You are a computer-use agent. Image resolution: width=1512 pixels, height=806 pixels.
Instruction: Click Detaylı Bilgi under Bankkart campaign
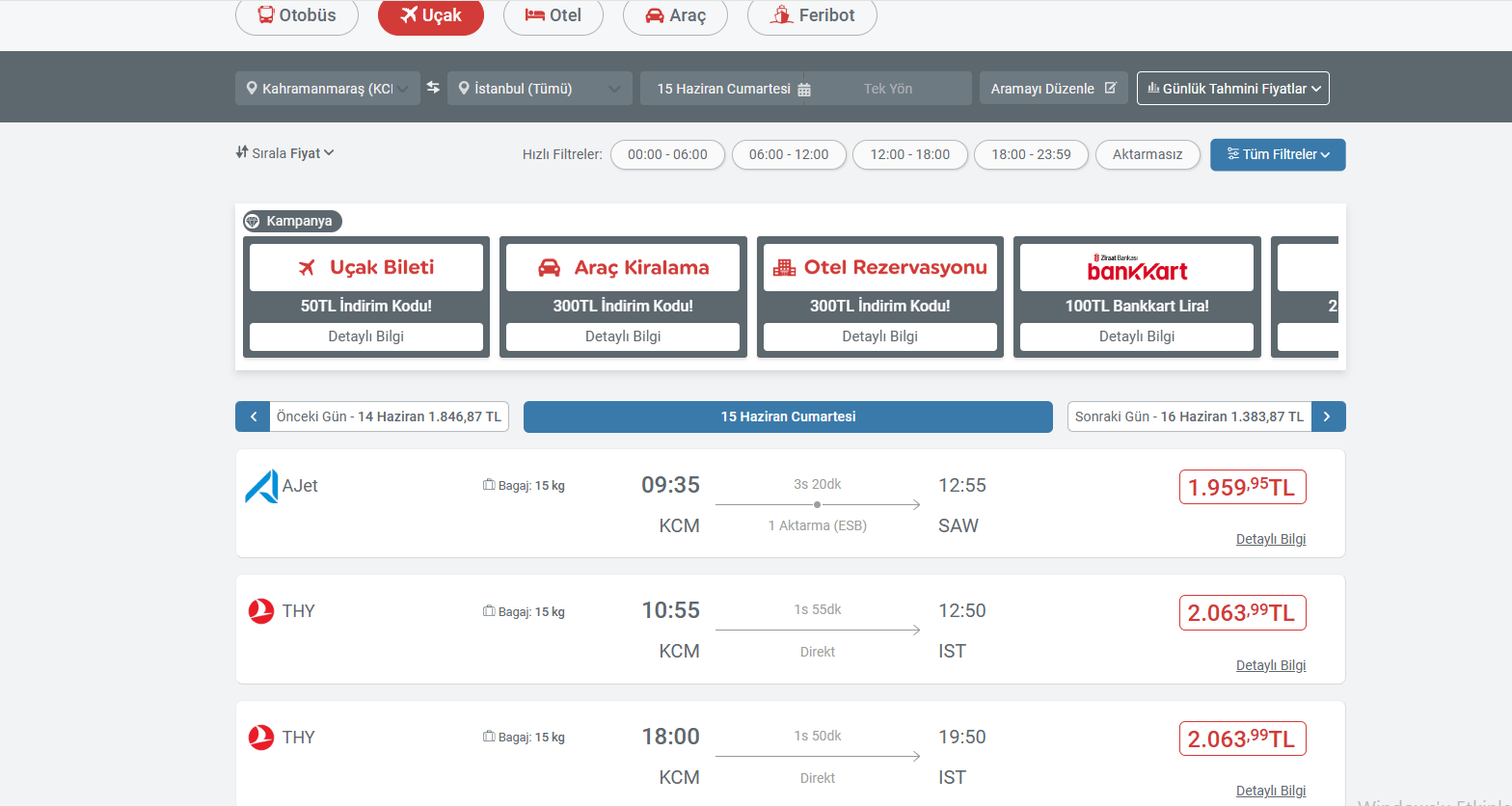coord(1137,336)
